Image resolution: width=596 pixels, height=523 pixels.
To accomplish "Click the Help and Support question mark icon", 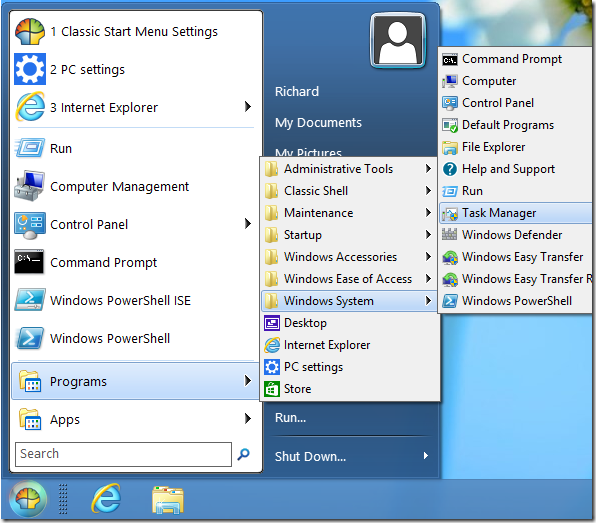I will coord(450,169).
